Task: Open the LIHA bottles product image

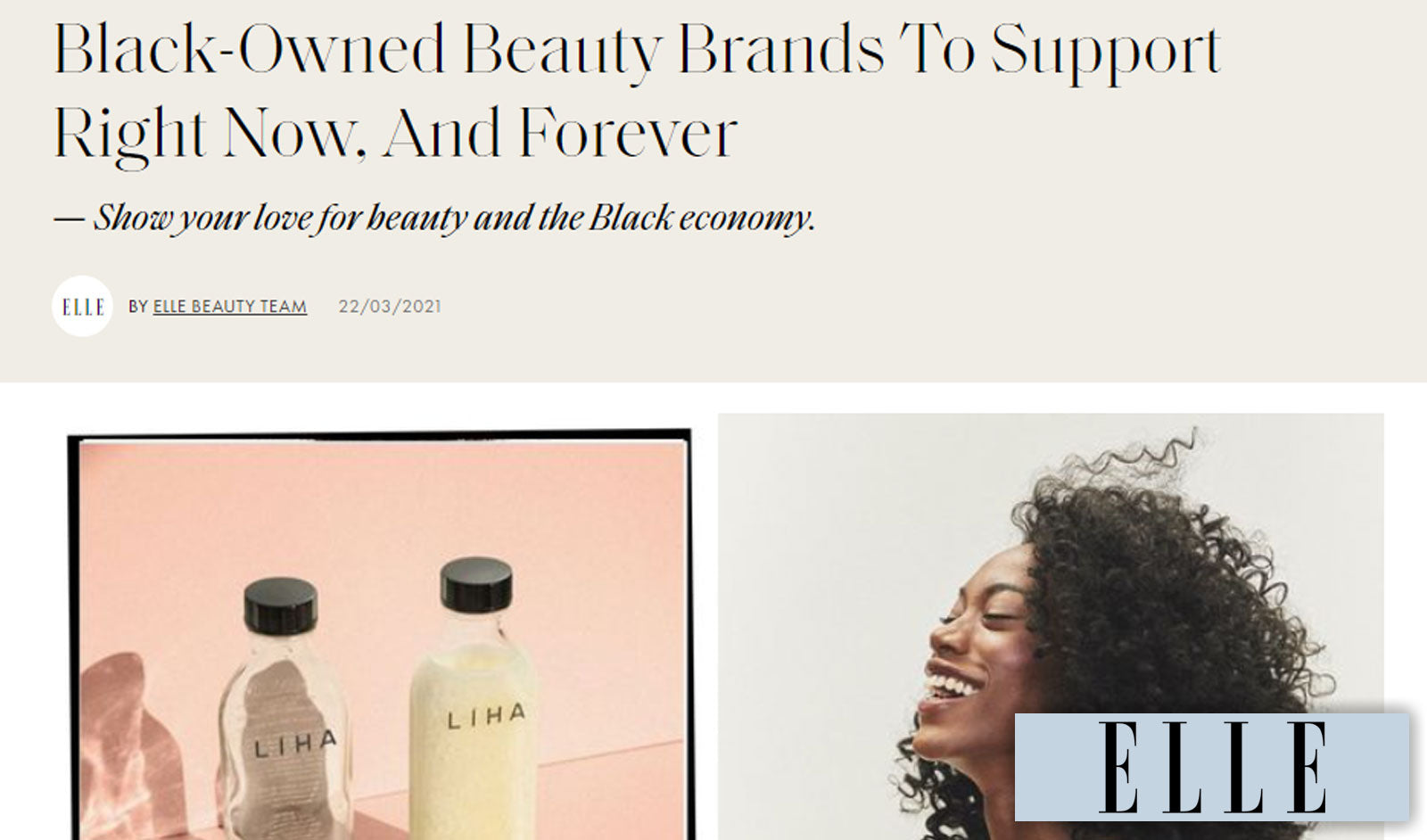Action: (x=381, y=635)
